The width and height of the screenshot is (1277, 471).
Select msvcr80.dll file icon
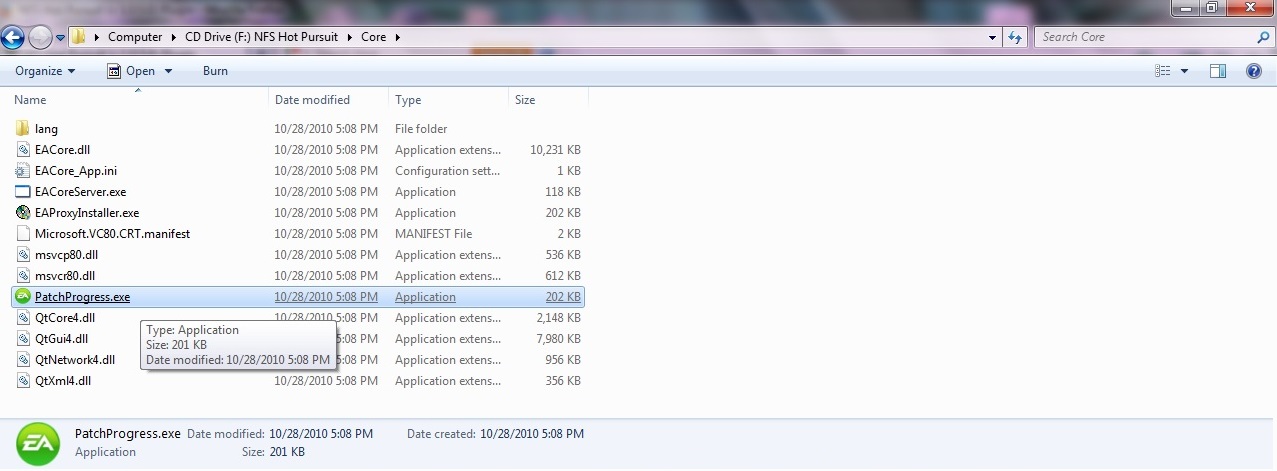(x=24, y=276)
